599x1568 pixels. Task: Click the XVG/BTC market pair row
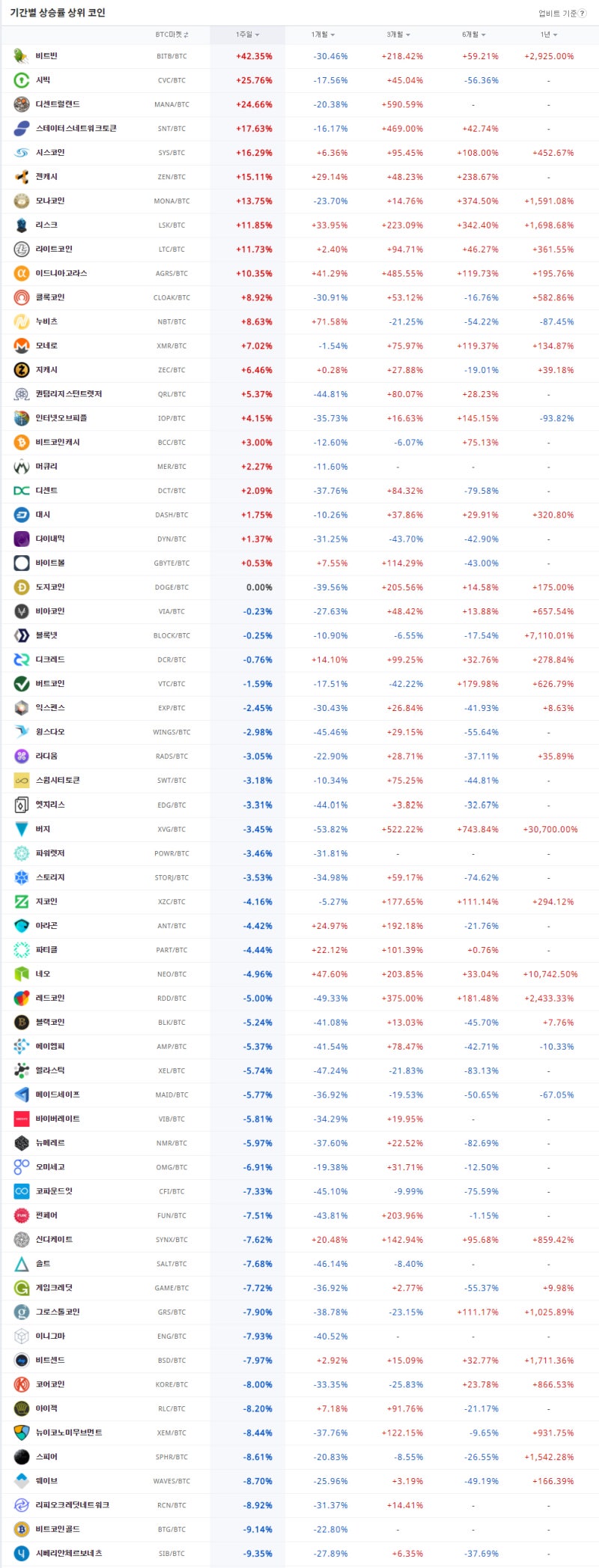click(171, 829)
